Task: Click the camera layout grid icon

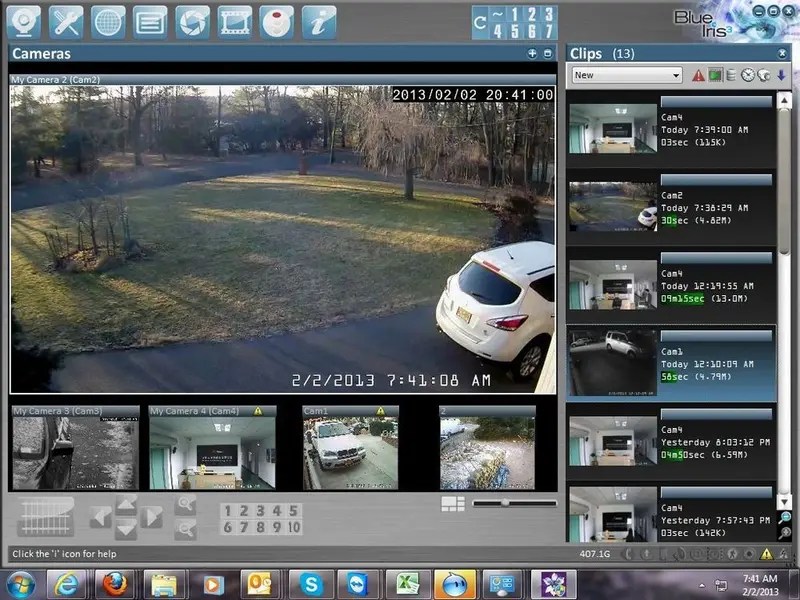Action: click(453, 504)
